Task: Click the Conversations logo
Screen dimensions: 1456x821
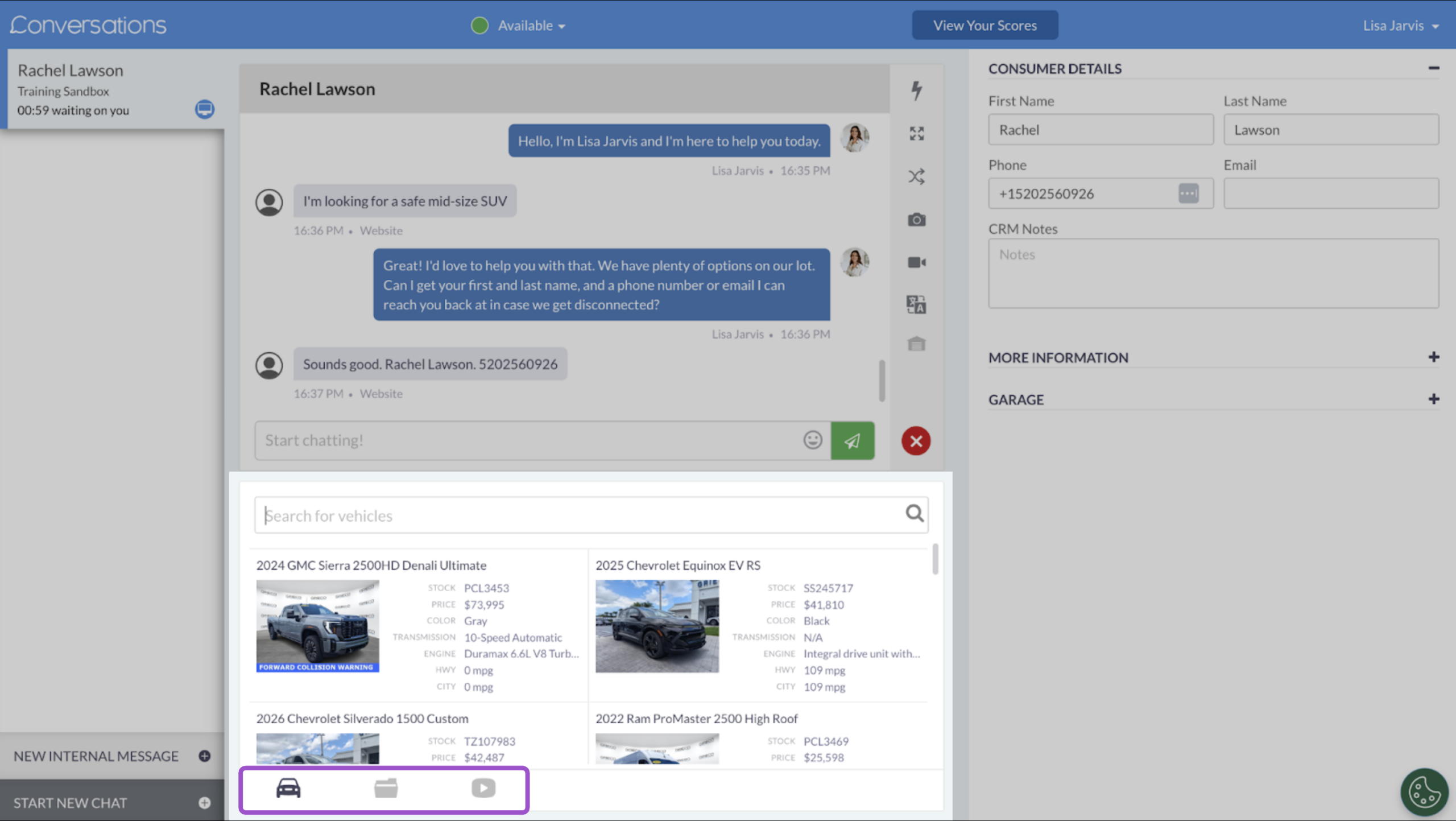Action: pos(88,25)
